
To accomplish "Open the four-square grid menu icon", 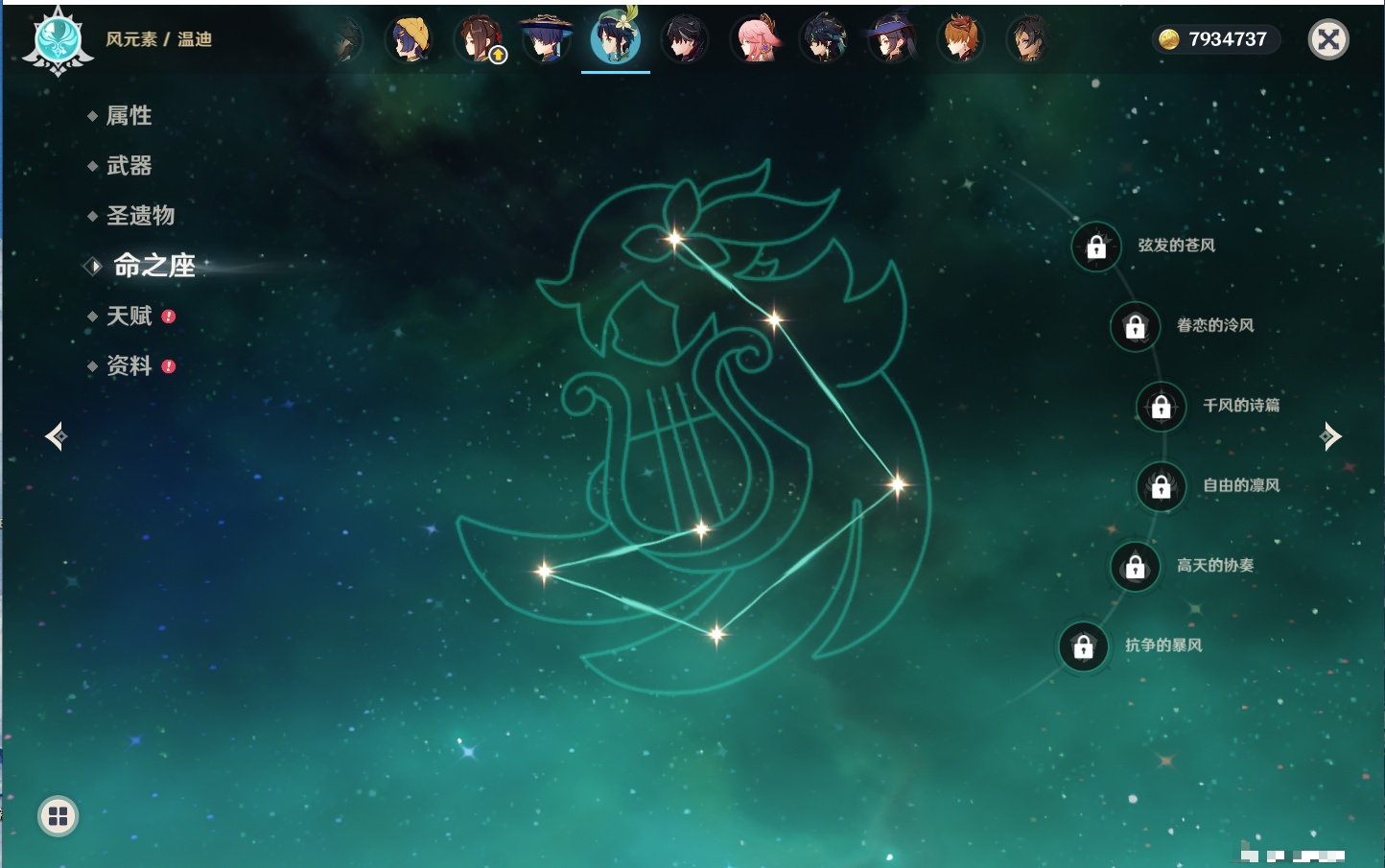I will click(58, 816).
